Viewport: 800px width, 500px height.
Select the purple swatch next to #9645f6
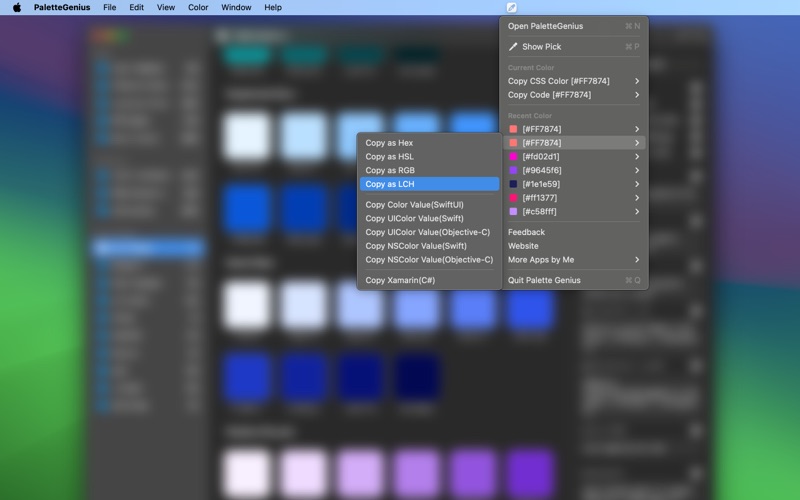[513, 170]
